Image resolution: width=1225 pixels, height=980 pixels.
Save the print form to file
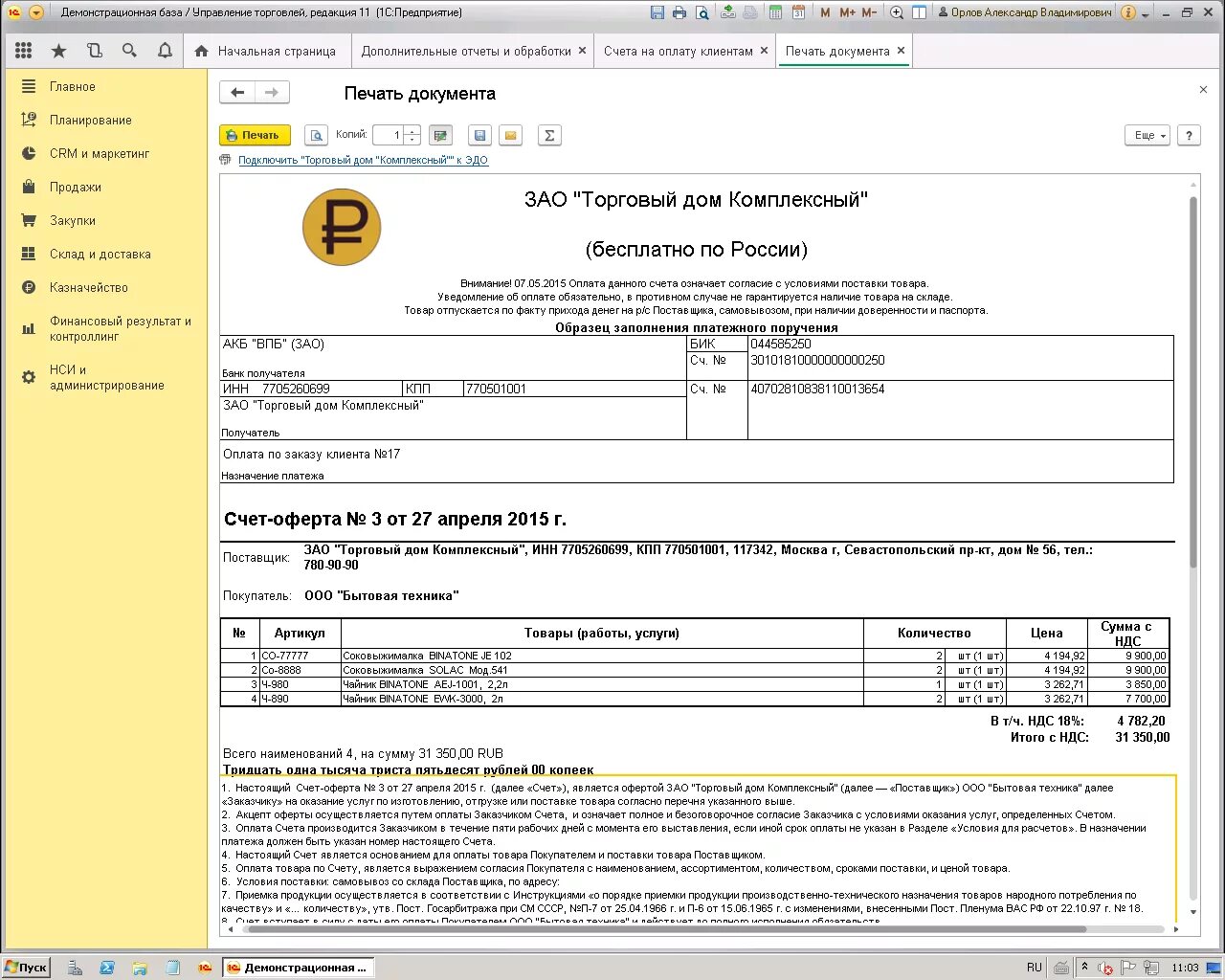[x=480, y=135]
